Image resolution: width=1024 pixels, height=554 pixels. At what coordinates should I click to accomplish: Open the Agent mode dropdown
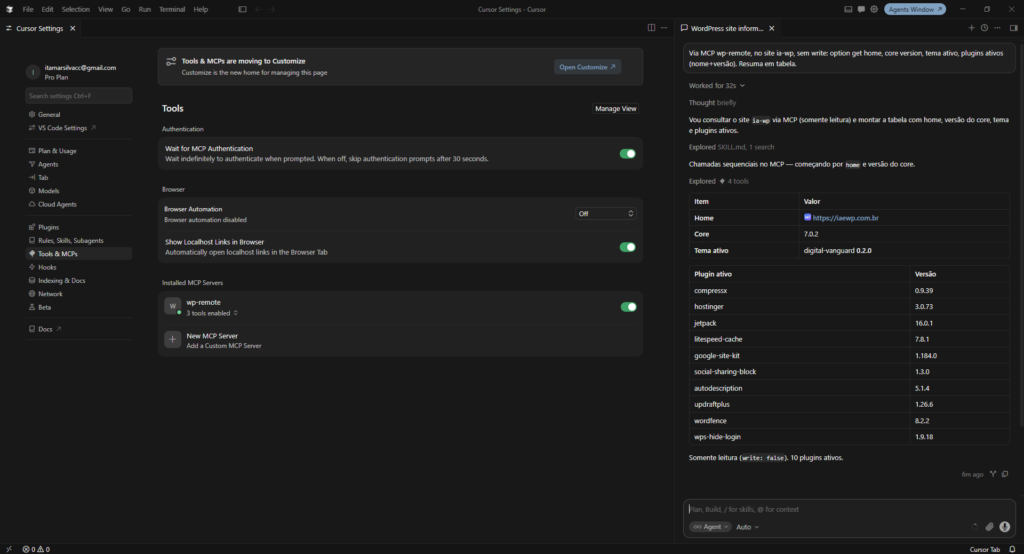click(x=710, y=527)
